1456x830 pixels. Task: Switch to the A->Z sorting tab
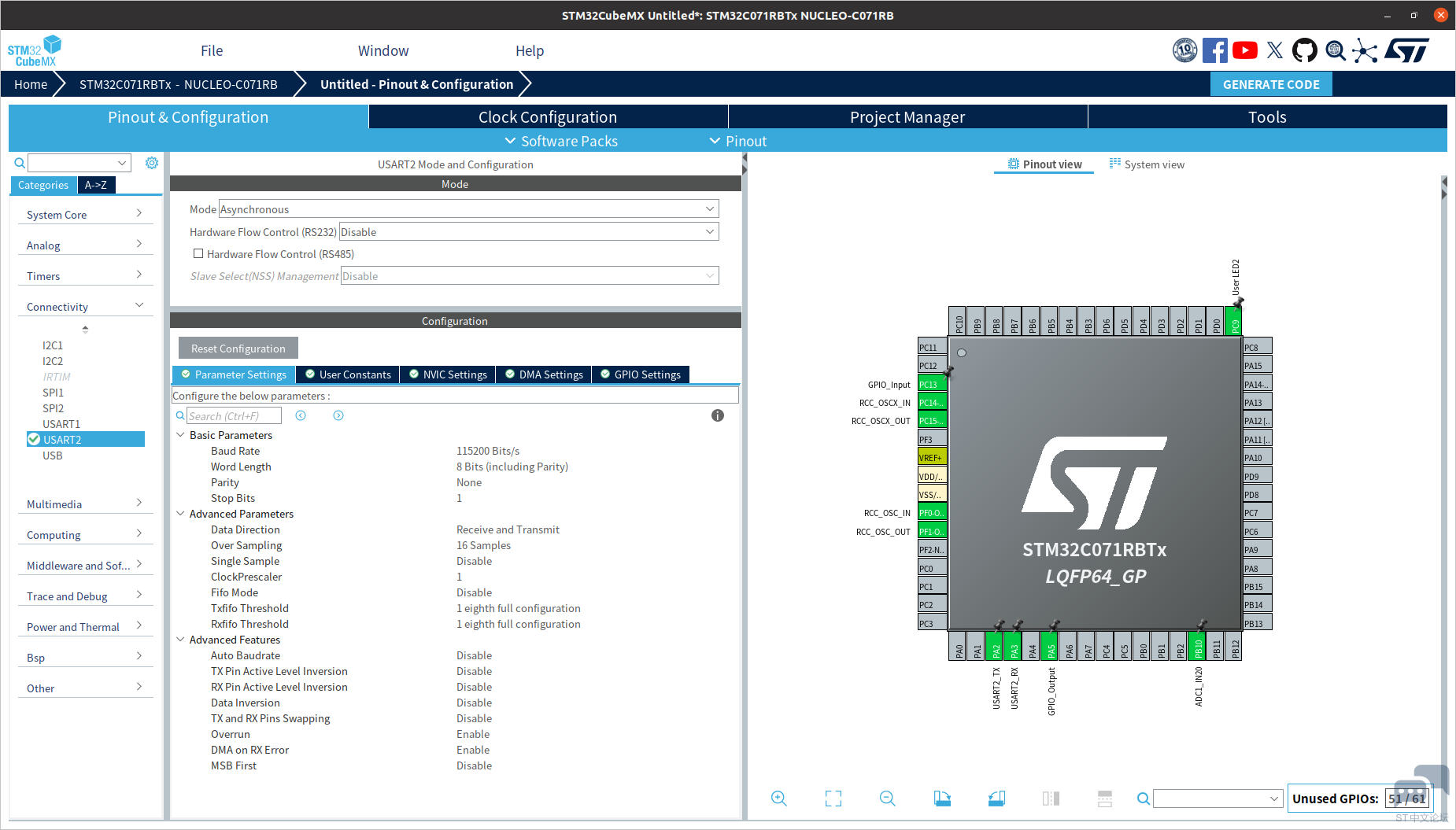click(96, 185)
